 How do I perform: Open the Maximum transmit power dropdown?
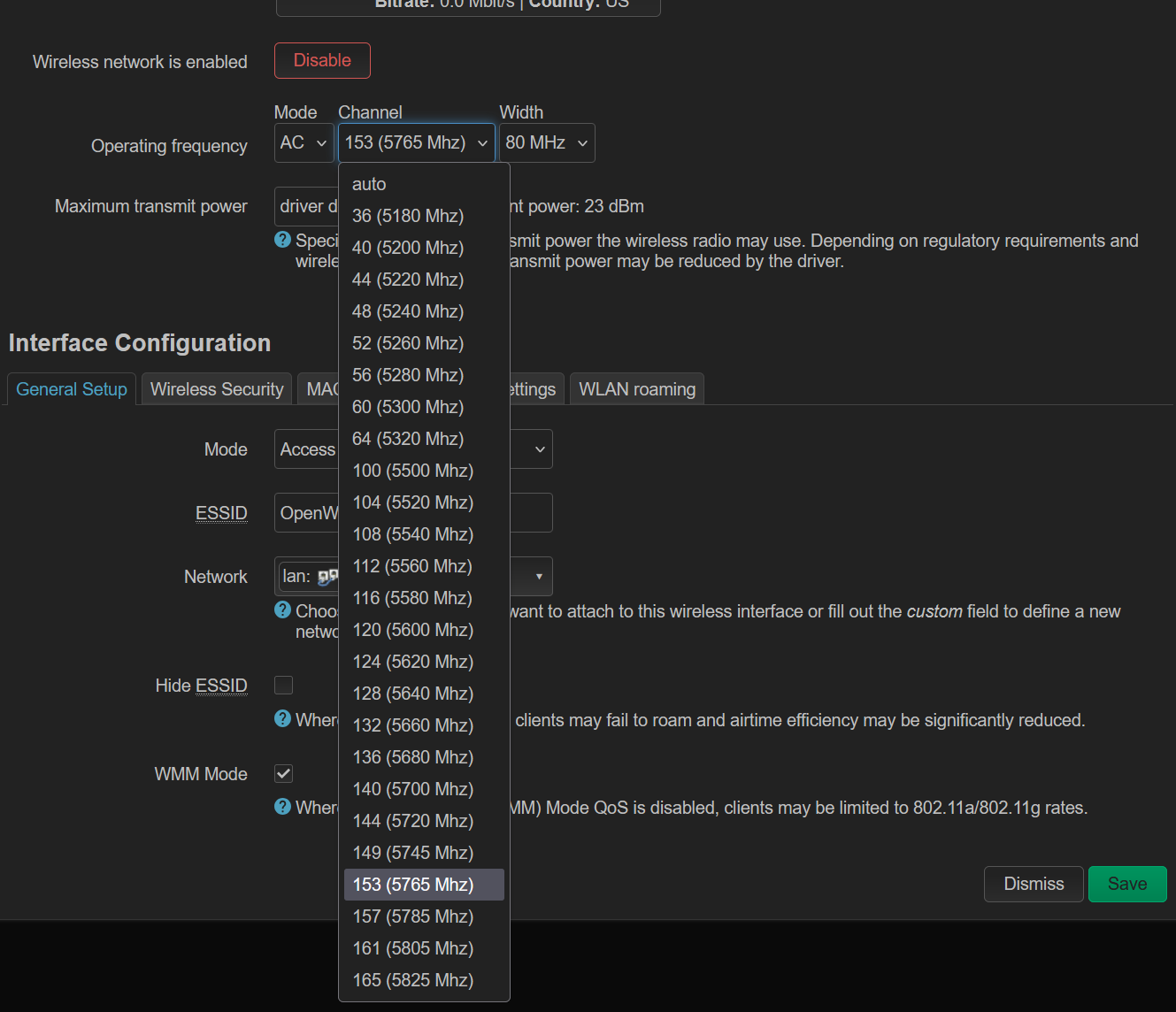[306, 206]
